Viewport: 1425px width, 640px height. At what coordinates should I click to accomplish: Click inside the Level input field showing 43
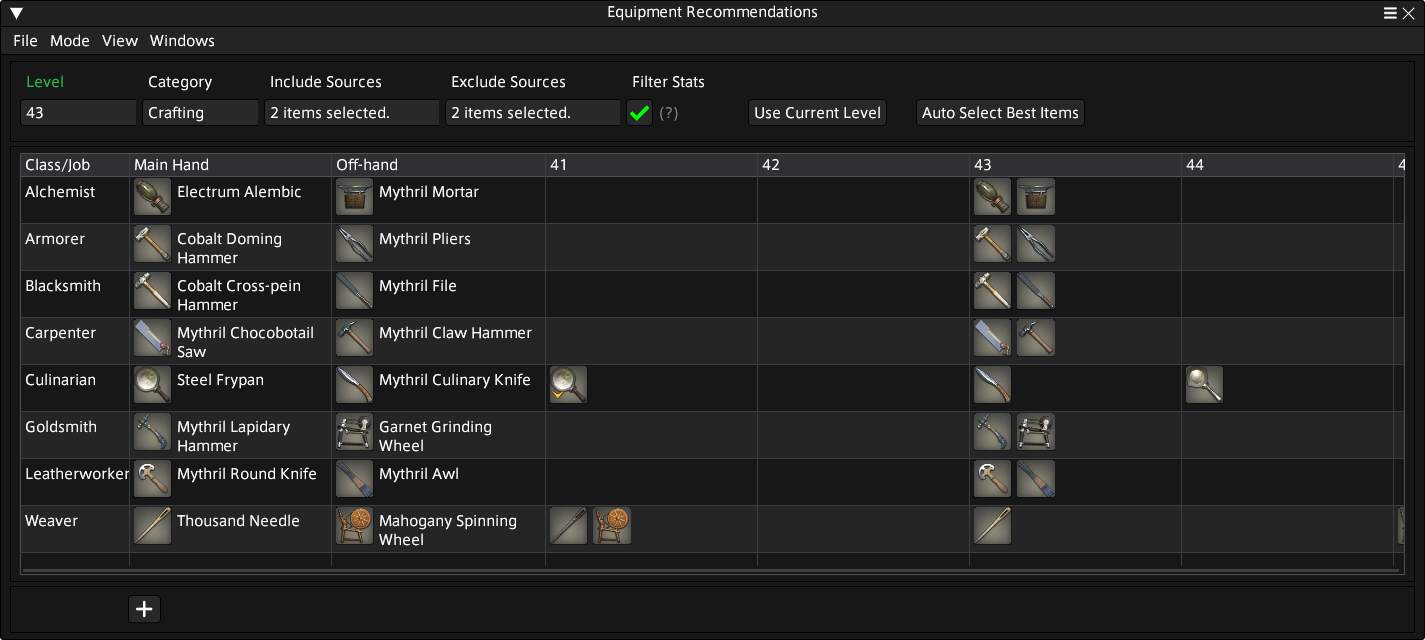tap(78, 112)
